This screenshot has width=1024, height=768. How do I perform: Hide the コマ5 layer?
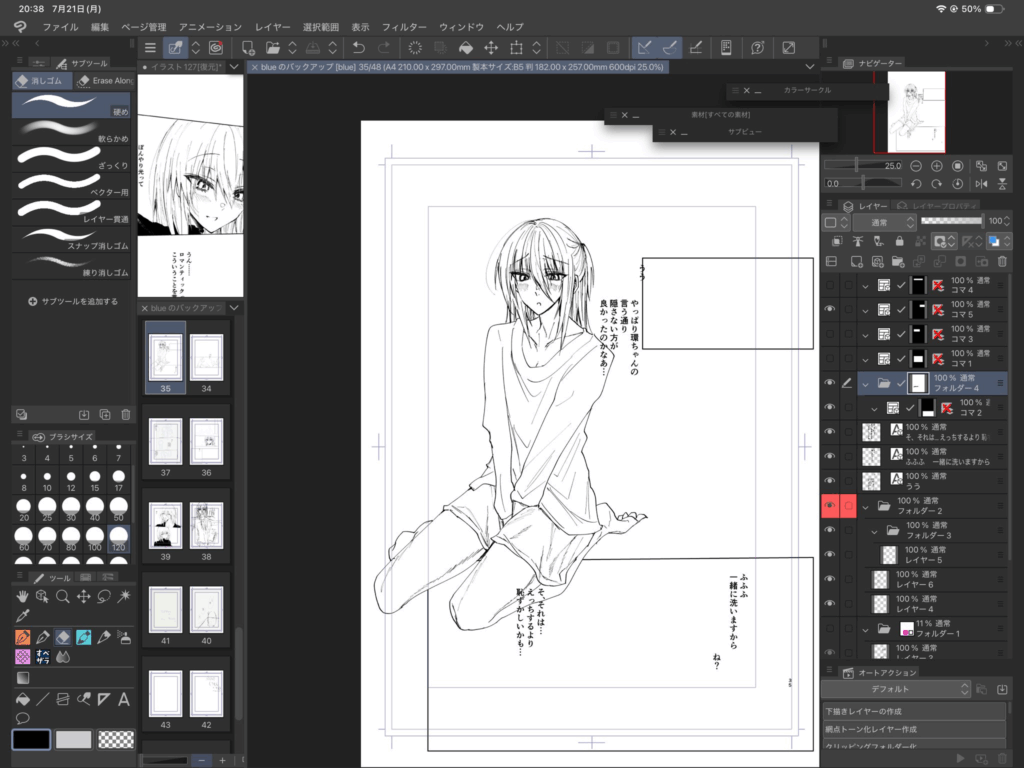click(829, 310)
